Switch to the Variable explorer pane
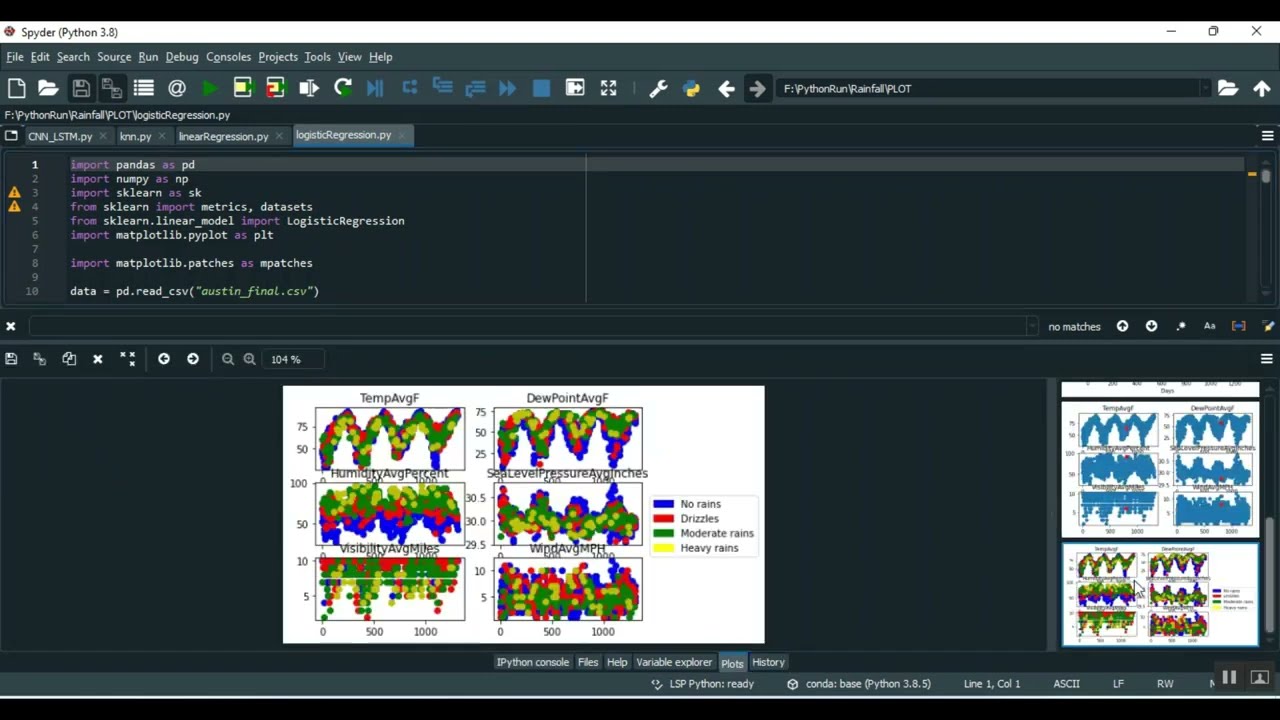 [674, 662]
